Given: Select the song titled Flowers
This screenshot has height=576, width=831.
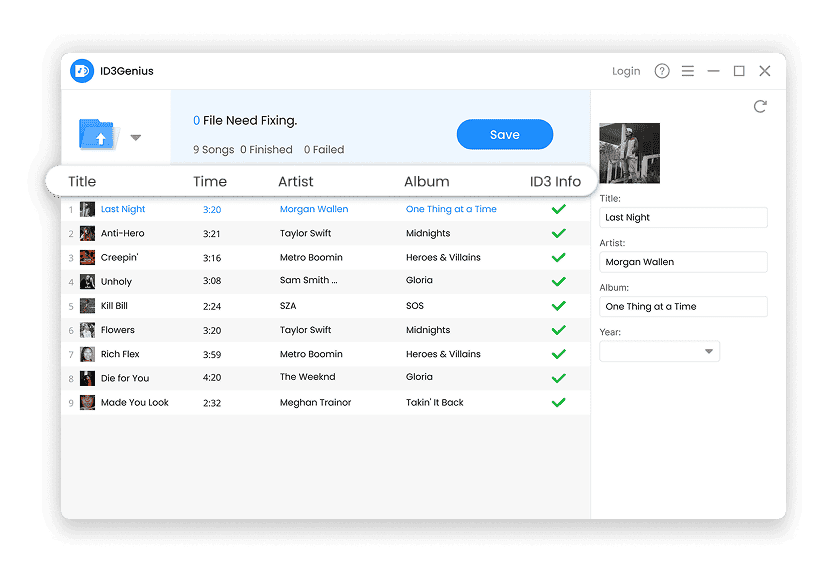Looking at the screenshot, I should pyautogui.click(x=118, y=330).
